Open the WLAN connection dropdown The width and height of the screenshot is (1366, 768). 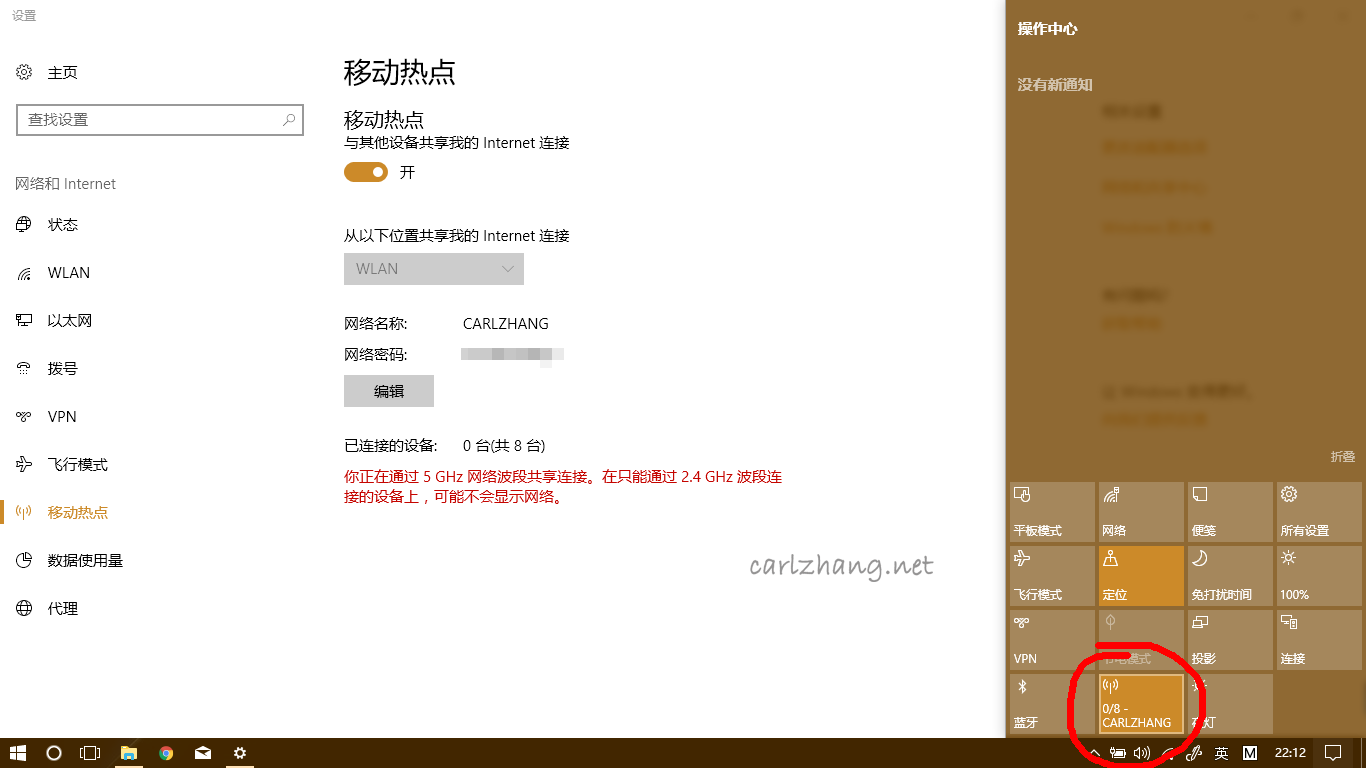[x=433, y=268]
